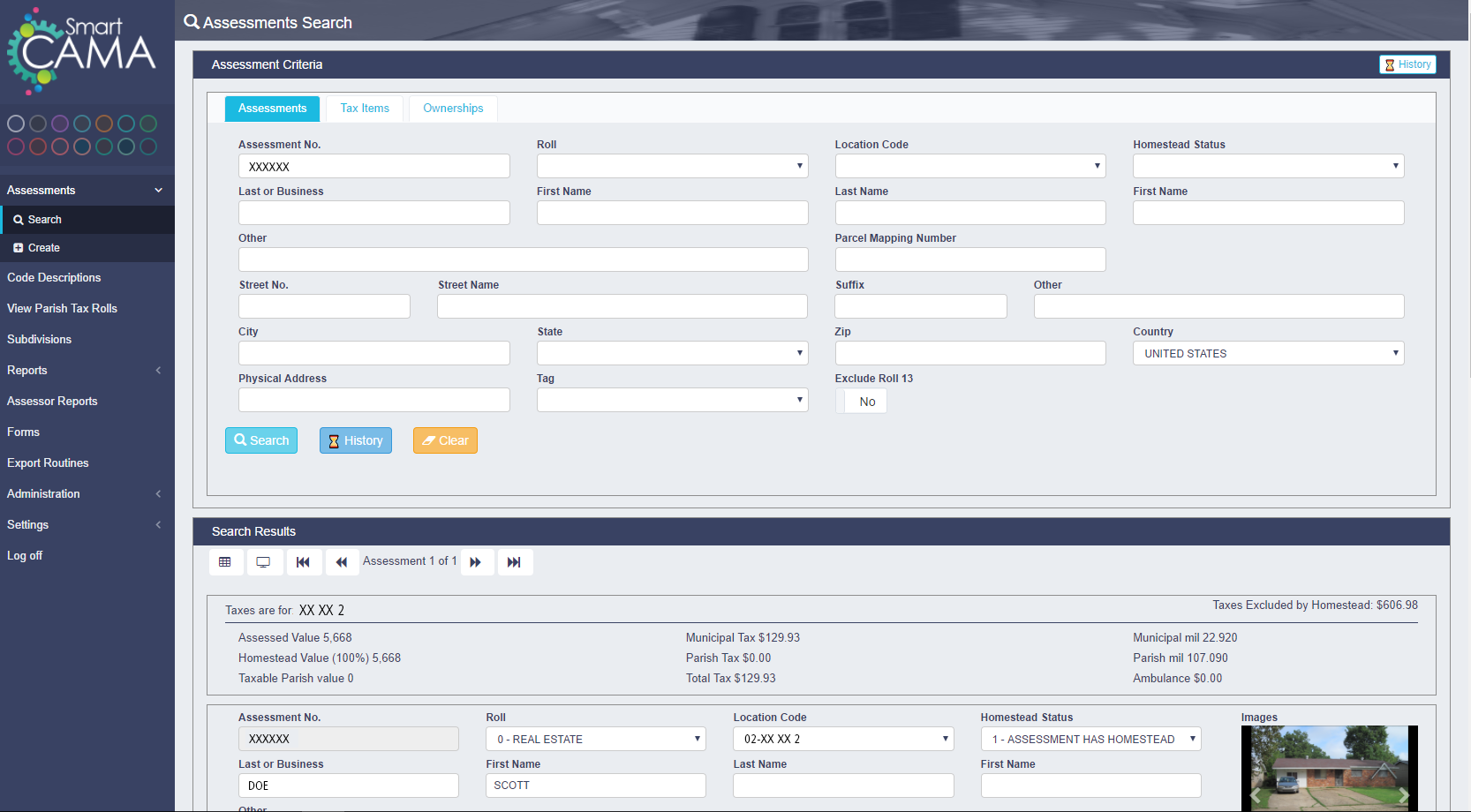Switch results to grid table view
This screenshot has width=1471, height=812.
(x=225, y=562)
